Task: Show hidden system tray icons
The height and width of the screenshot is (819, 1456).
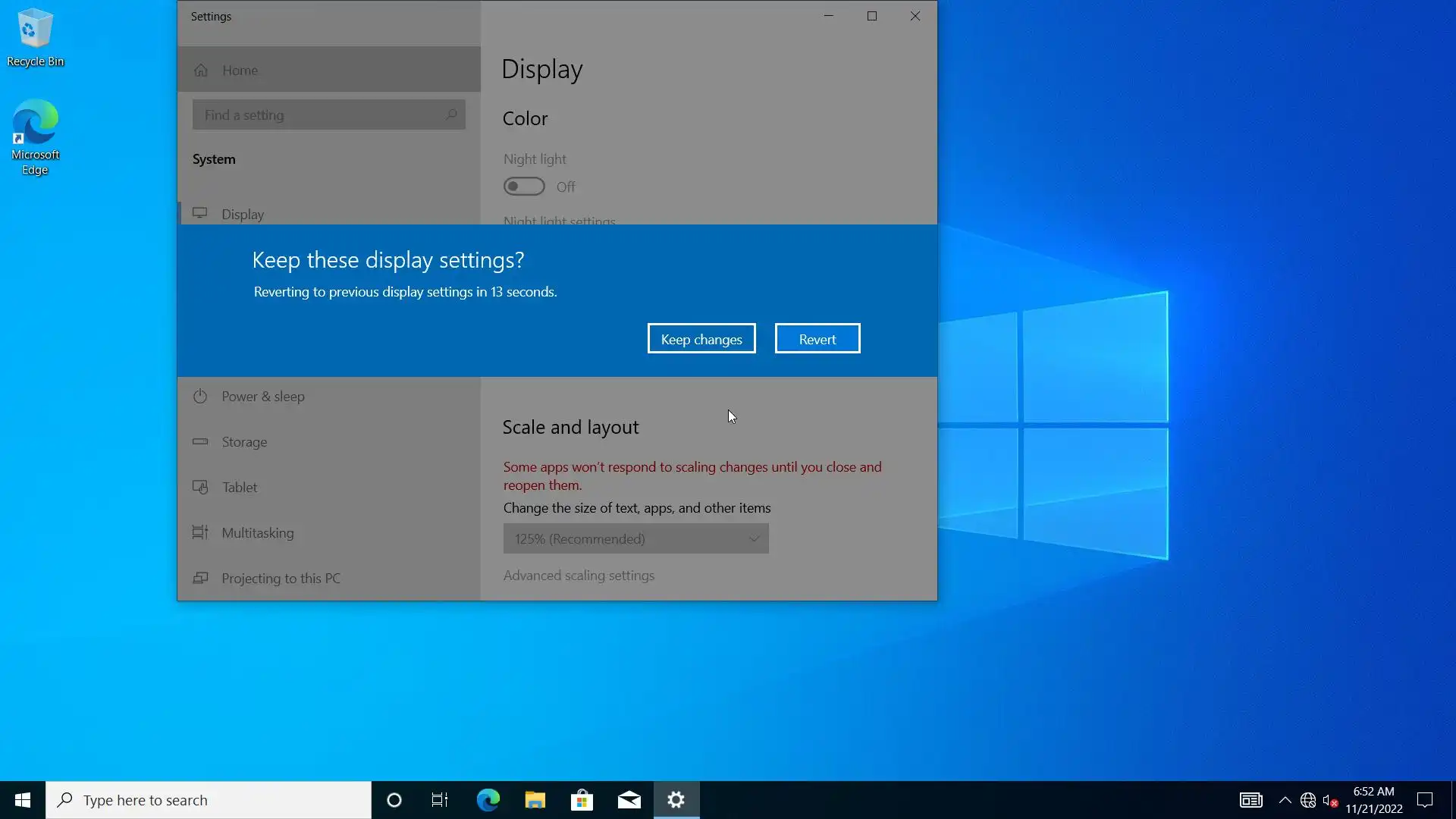Action: 1285,800
